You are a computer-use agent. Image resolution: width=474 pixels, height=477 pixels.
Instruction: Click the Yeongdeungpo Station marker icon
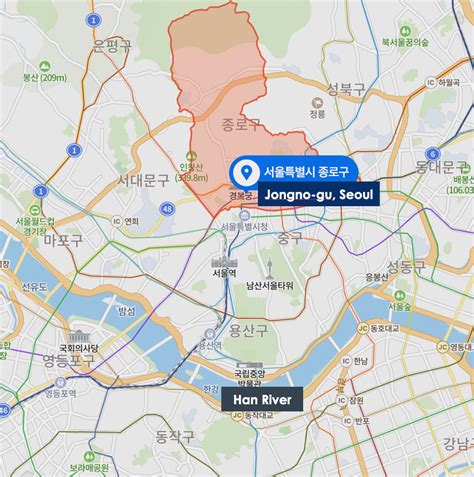click(x=60, y=382)
